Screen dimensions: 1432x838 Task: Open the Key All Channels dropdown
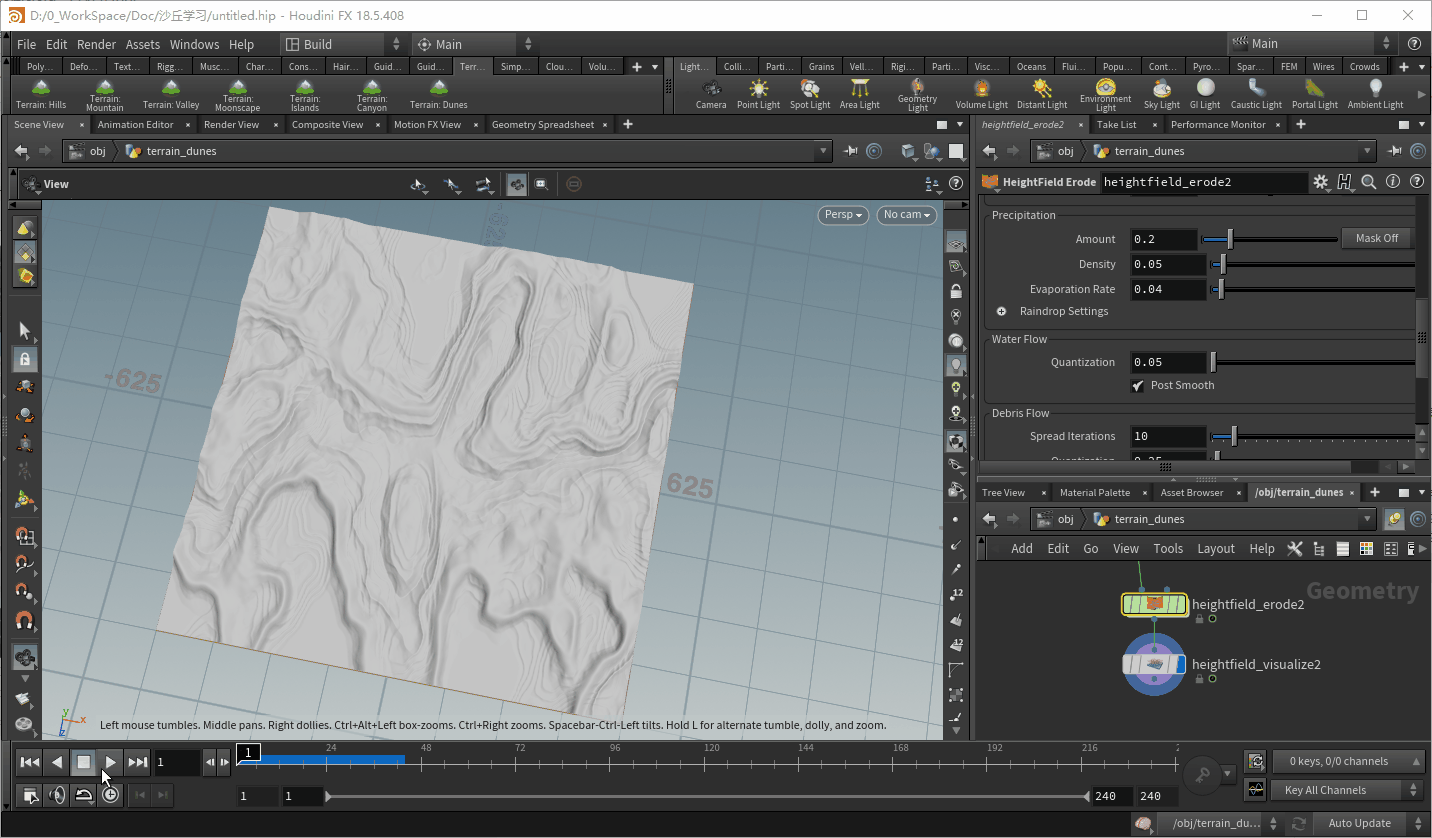[x=1346, y=790]
